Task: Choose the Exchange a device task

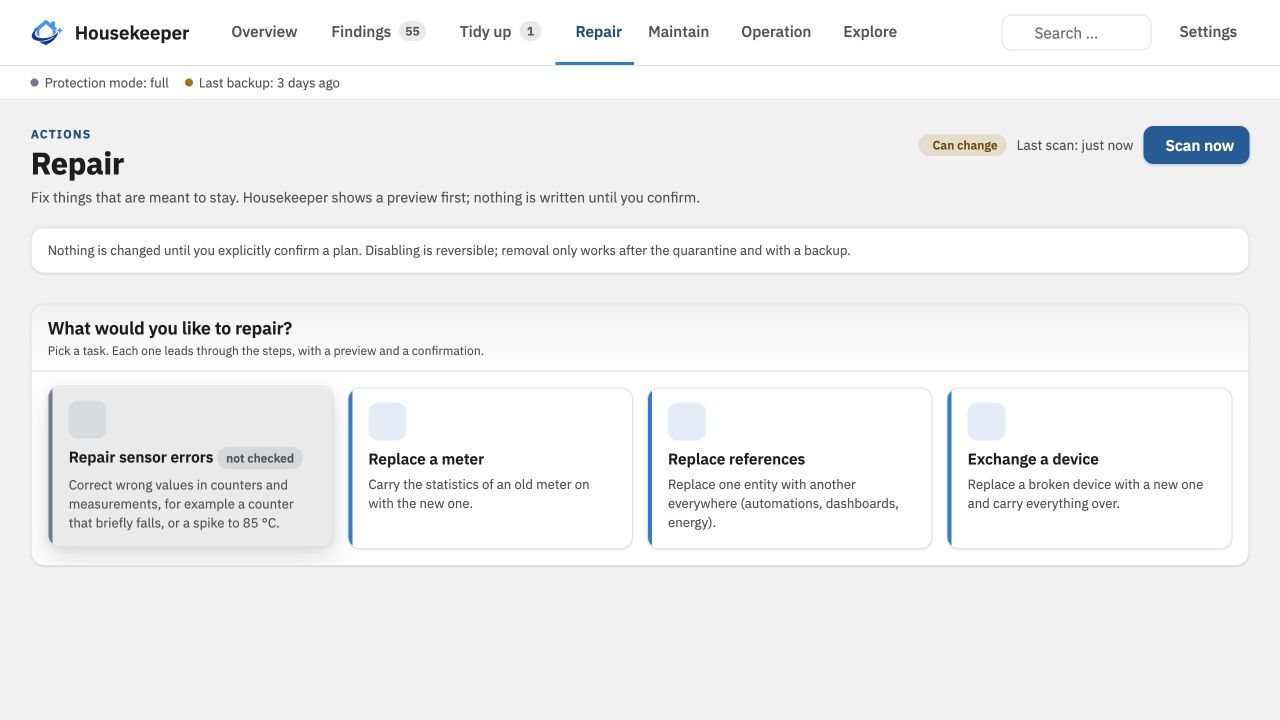Action: tap(1090, 468)
